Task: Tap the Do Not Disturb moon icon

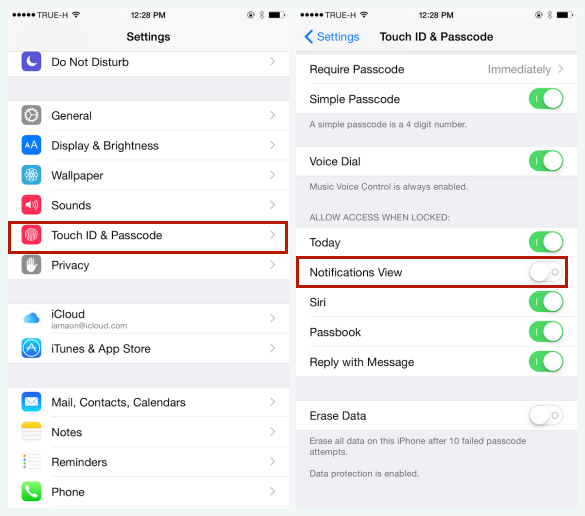Action: click(31, 61)
